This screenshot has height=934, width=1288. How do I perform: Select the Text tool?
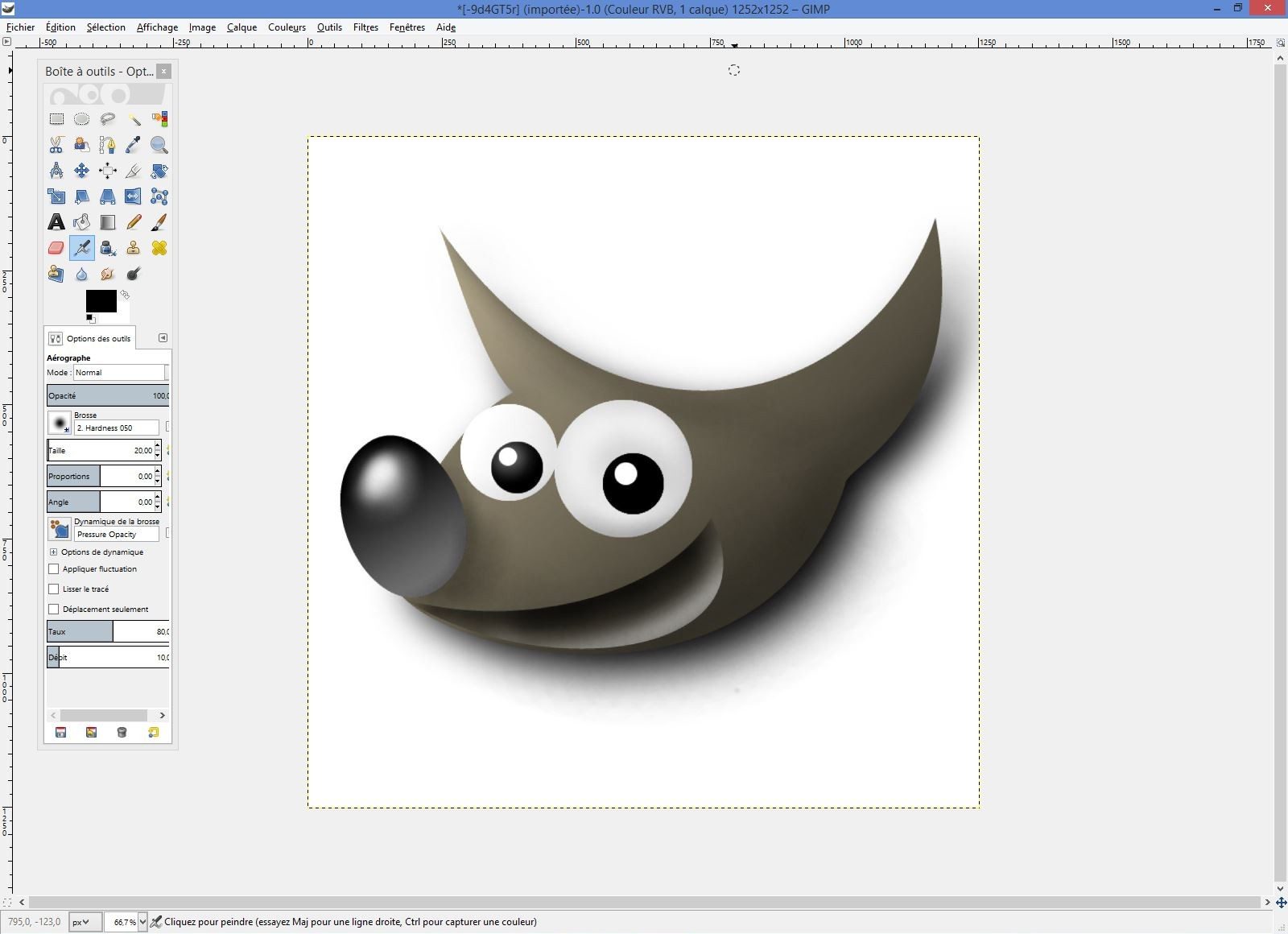56,222
